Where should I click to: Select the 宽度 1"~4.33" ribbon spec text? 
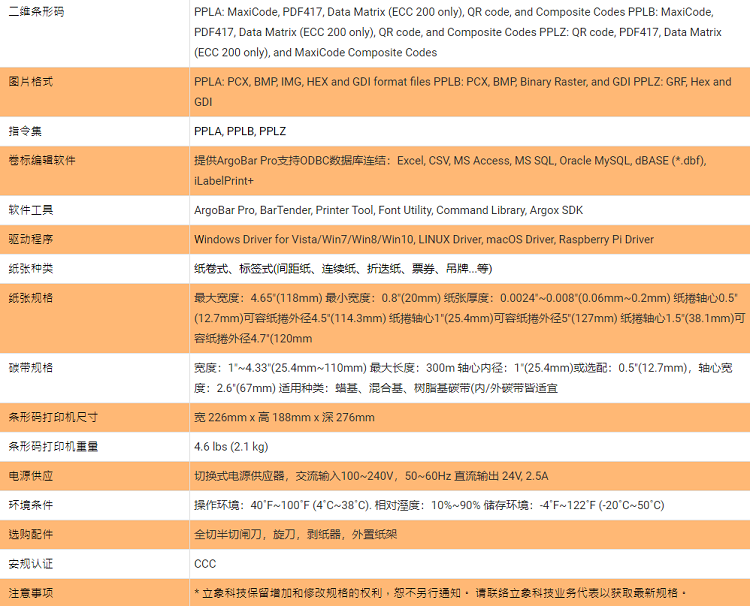click(463, 378)
